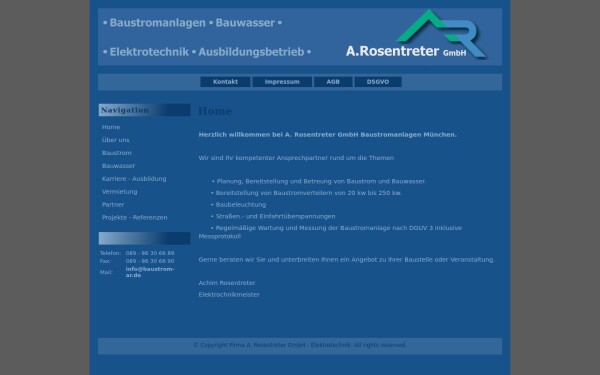Viewport: 600px width, 375px height.
Task: Click the Home page heading
Action: [215, 111]
